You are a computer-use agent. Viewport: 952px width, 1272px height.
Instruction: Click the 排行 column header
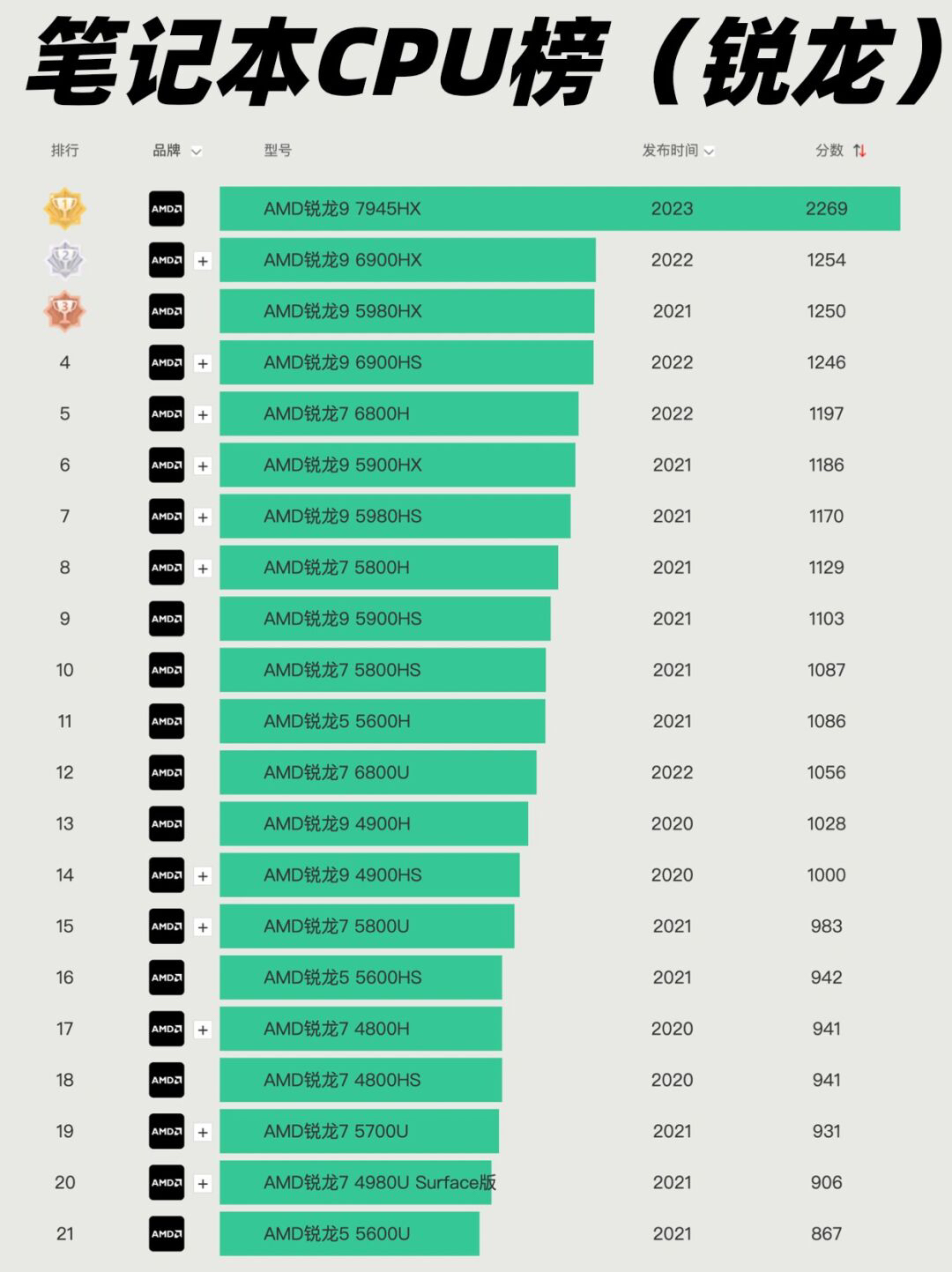tap(65, 151)
